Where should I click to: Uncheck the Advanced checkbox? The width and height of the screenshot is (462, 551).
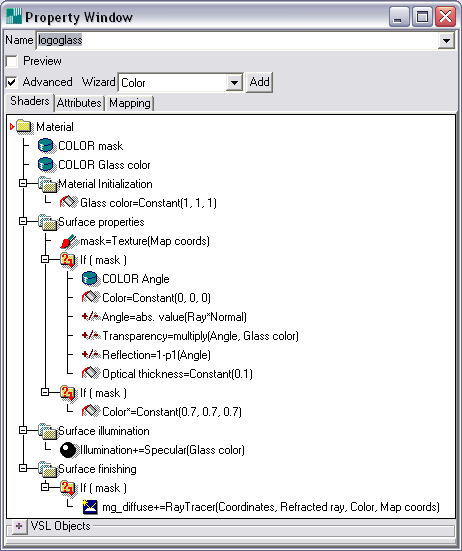(x=12, y=82)
